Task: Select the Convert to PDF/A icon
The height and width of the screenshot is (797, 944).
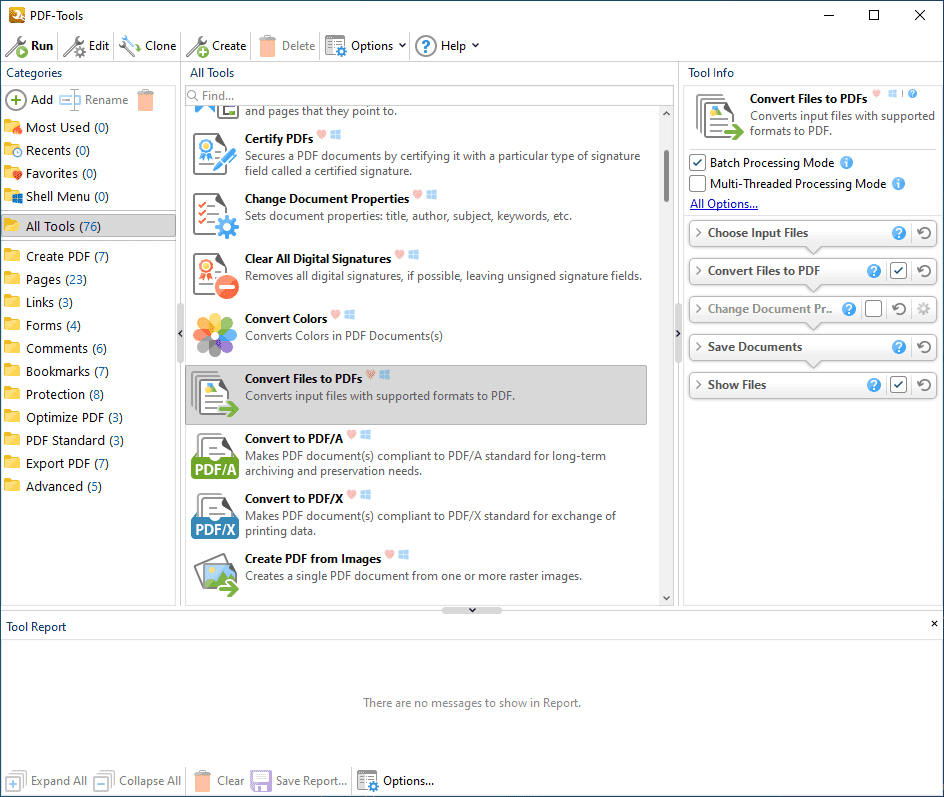Action: click(215, 455)
